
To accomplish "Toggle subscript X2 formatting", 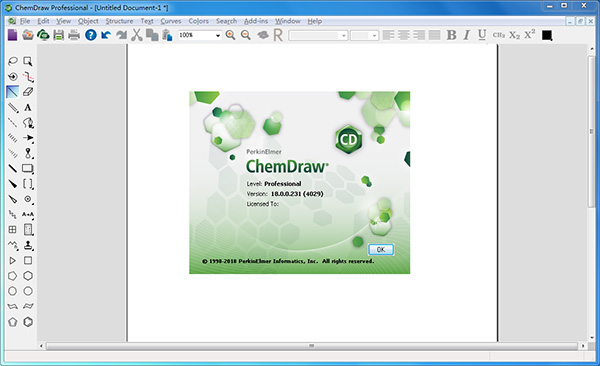I will click(x=514, y=35).
